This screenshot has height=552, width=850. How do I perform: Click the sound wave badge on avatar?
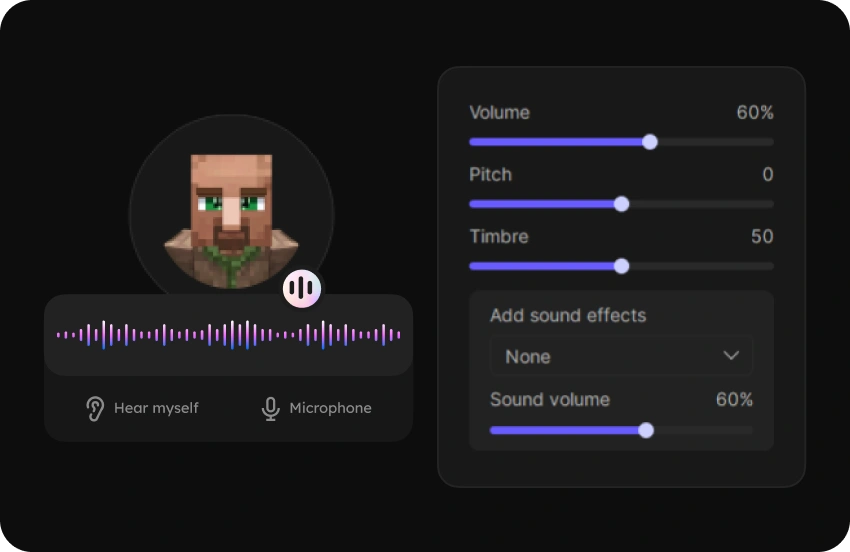(301, 289)
